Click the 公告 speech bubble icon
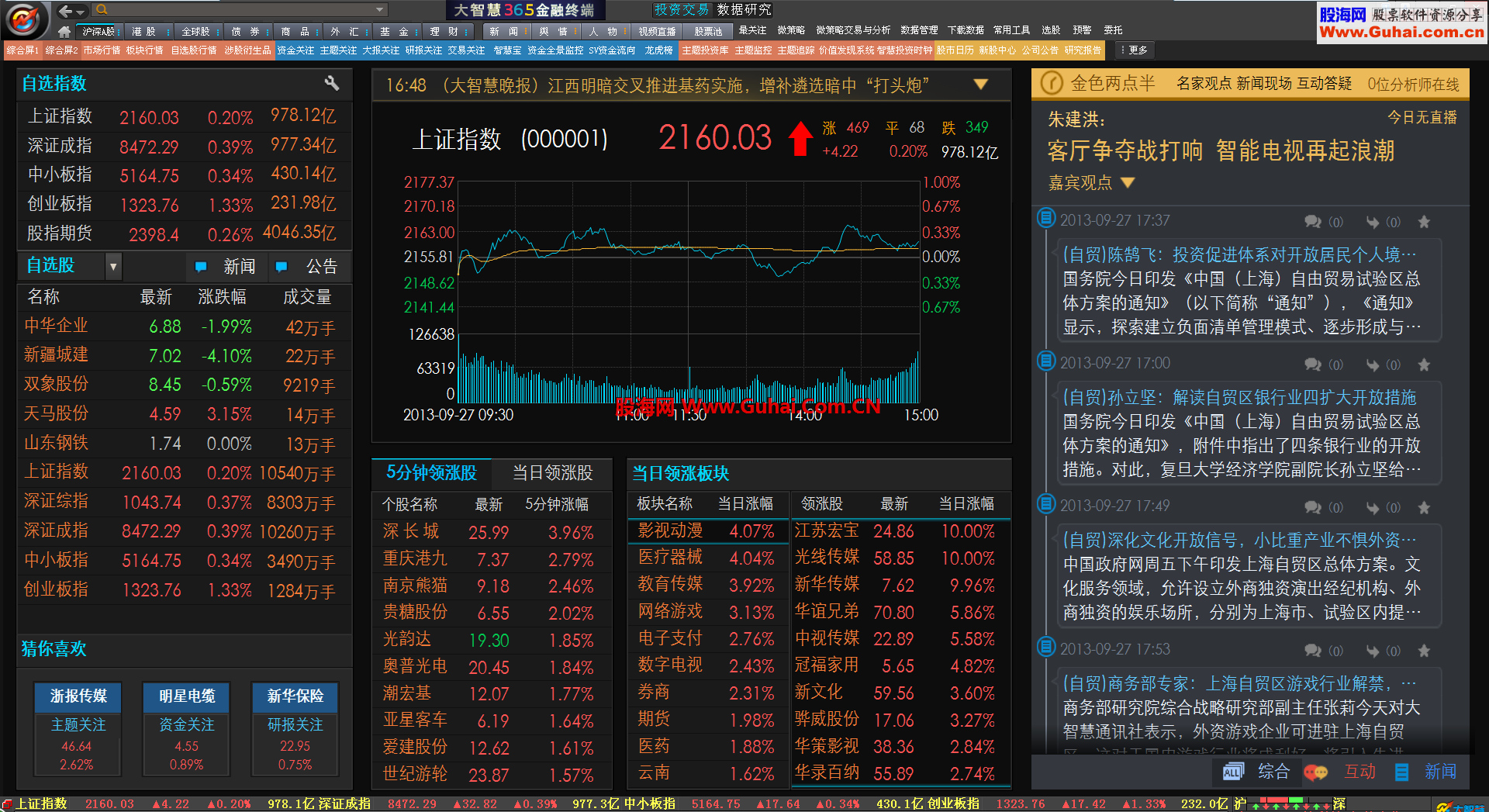Screen dimensions: 1489x812 point(282,267)
